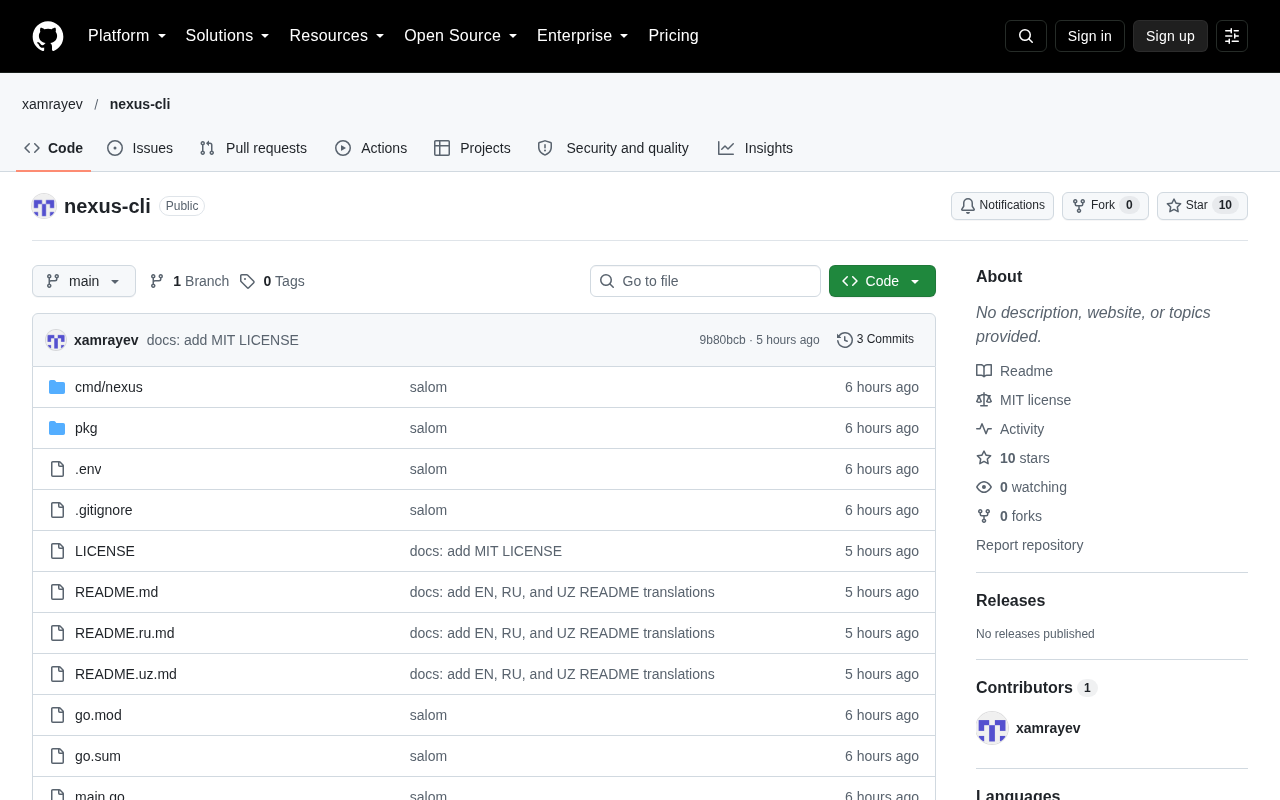View commit history clock icon
The width and height of the screenshot is (1280, 800).
[x=845, y=340]
